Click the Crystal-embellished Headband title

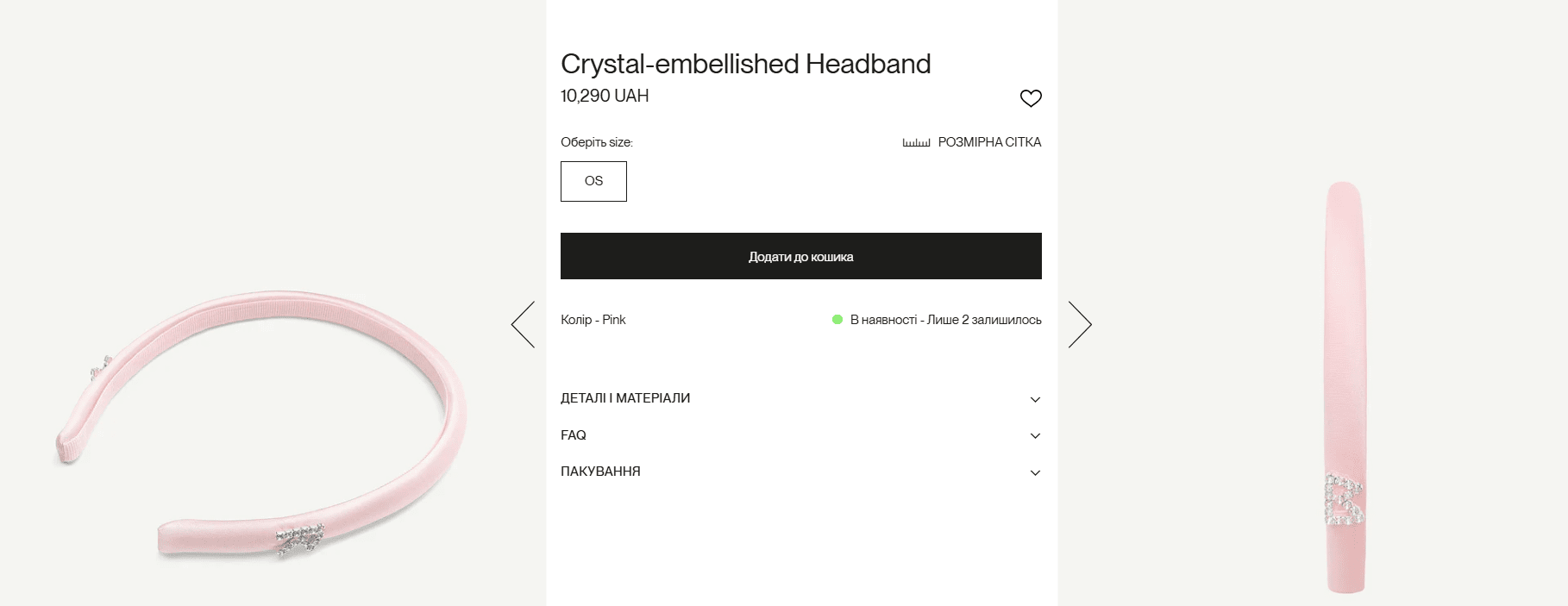(x=745, y=64)
